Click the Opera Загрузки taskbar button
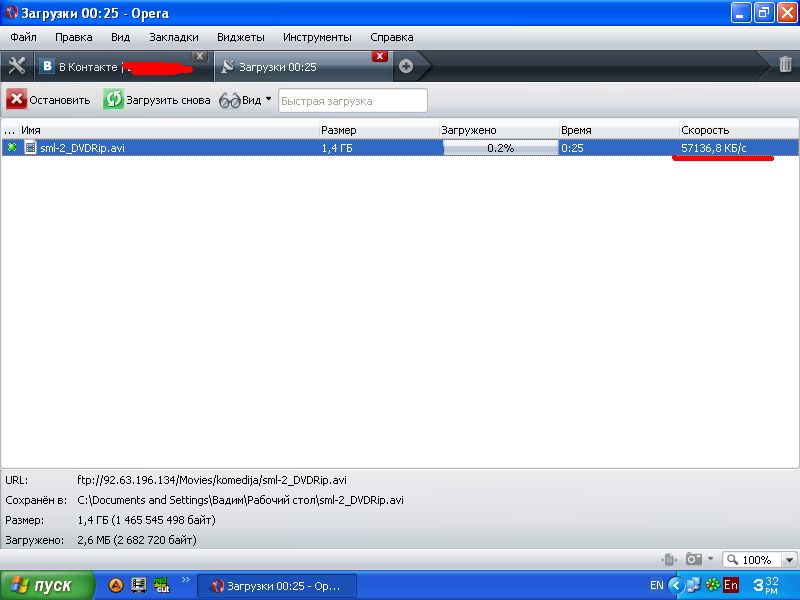 (277, 586)
